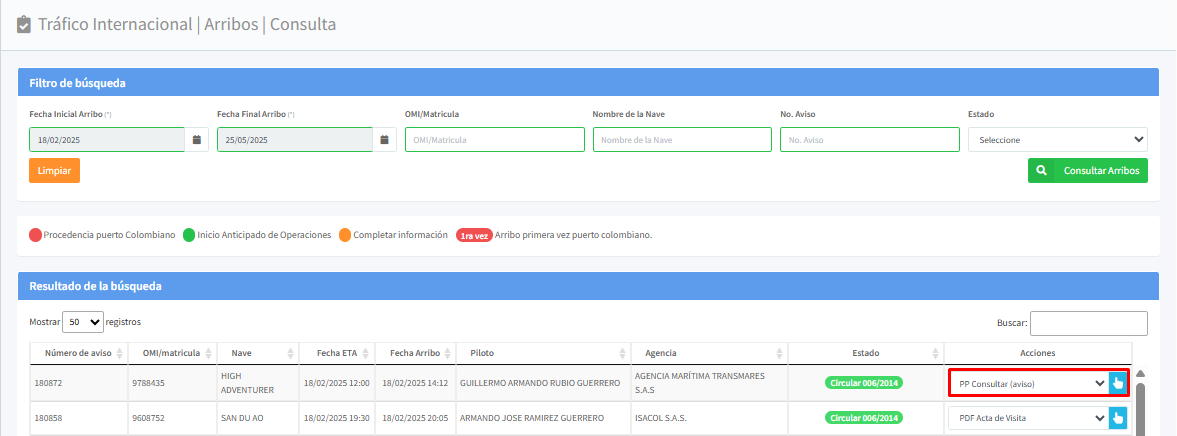Open calendar for Fecha Inicial Arribo
Screen dimensions: 1177x436
point(197,140)
